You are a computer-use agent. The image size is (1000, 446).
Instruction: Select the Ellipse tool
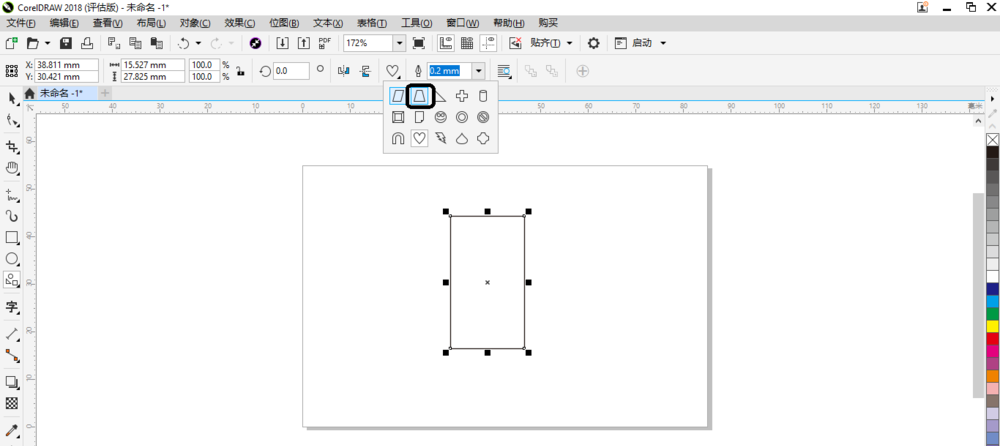[11, 258]
